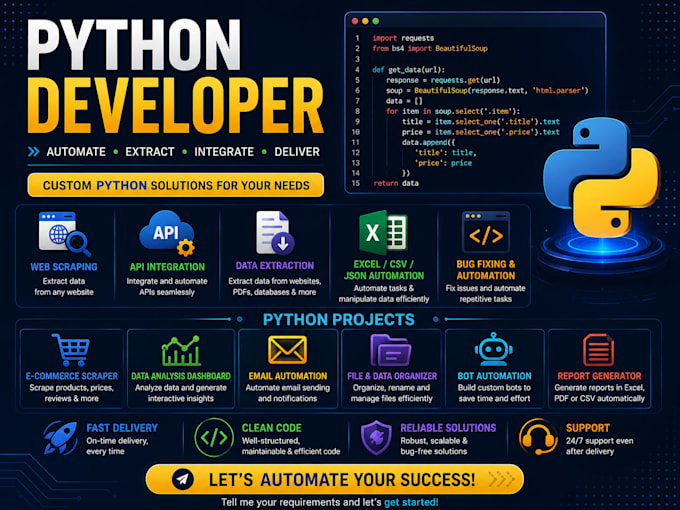Click the big DEVELOPER title word
The height and width of the screenshot is (510, 680).
175,105
